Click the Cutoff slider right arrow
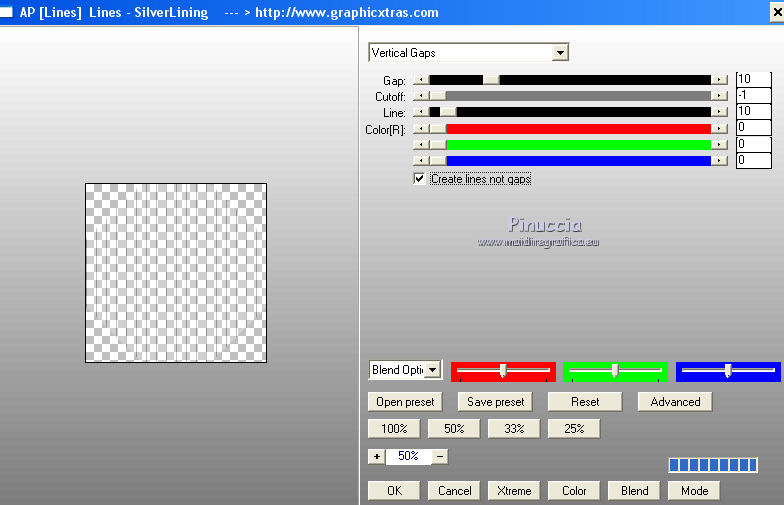This screenshot has height=505, width=784. [719, 96]
